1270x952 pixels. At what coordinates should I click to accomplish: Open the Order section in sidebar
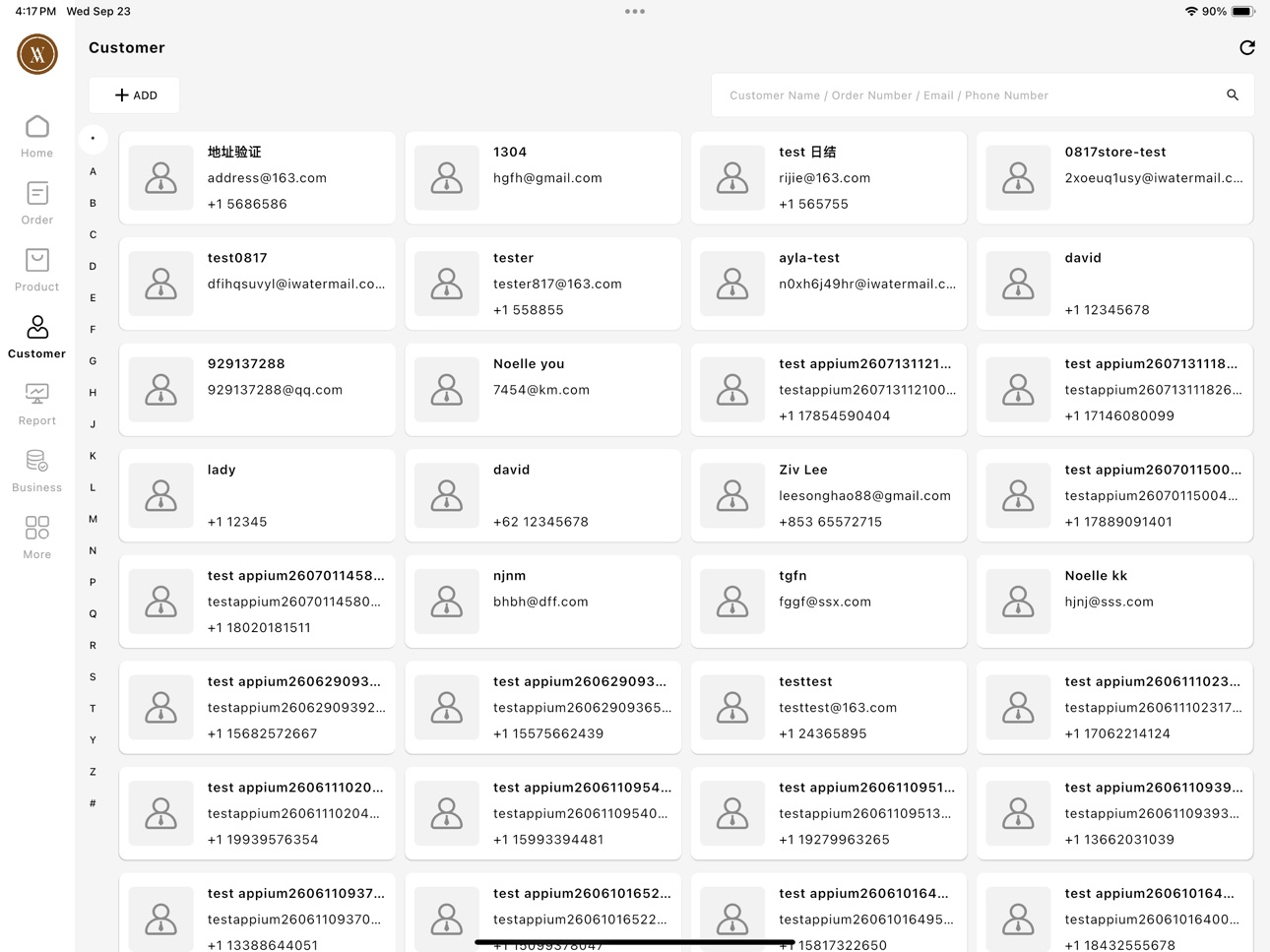pos(37,204)
